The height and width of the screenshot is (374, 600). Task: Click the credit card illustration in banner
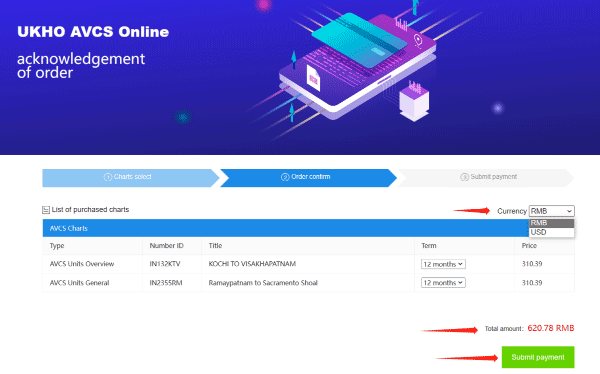(359, 40)
